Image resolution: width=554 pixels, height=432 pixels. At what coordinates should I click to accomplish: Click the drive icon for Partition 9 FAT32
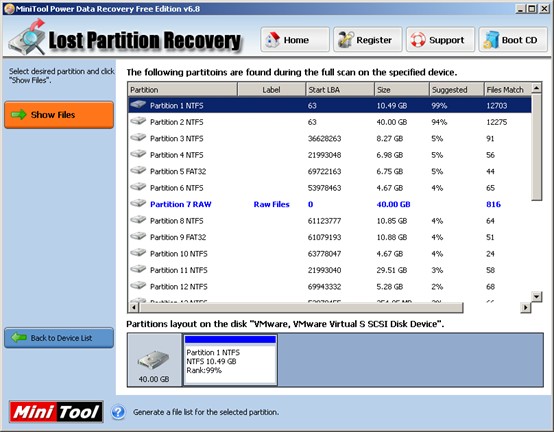(x=138, y=236)
